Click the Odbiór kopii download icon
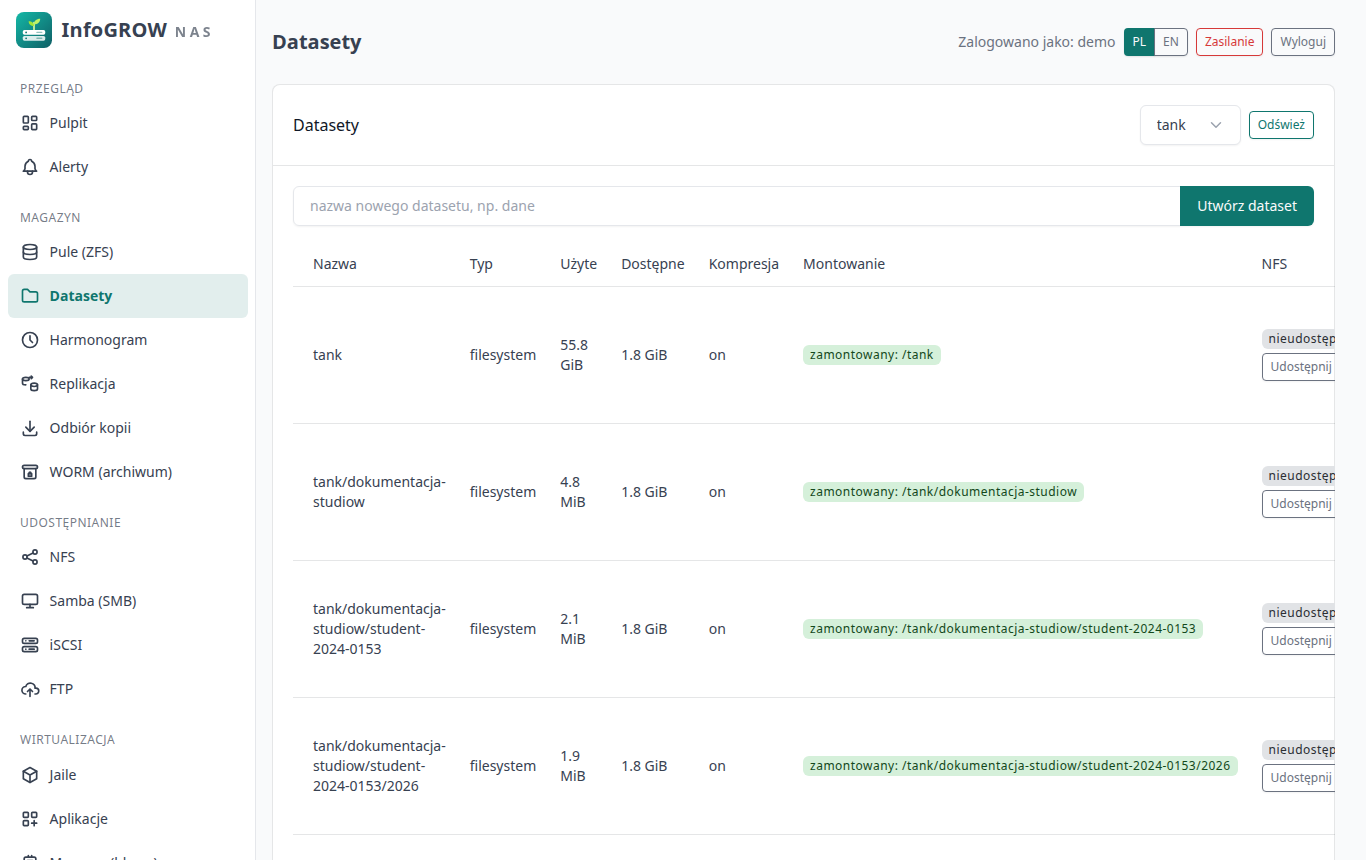This screenshot has width=1366, height=860. click(x=30, y=428)
